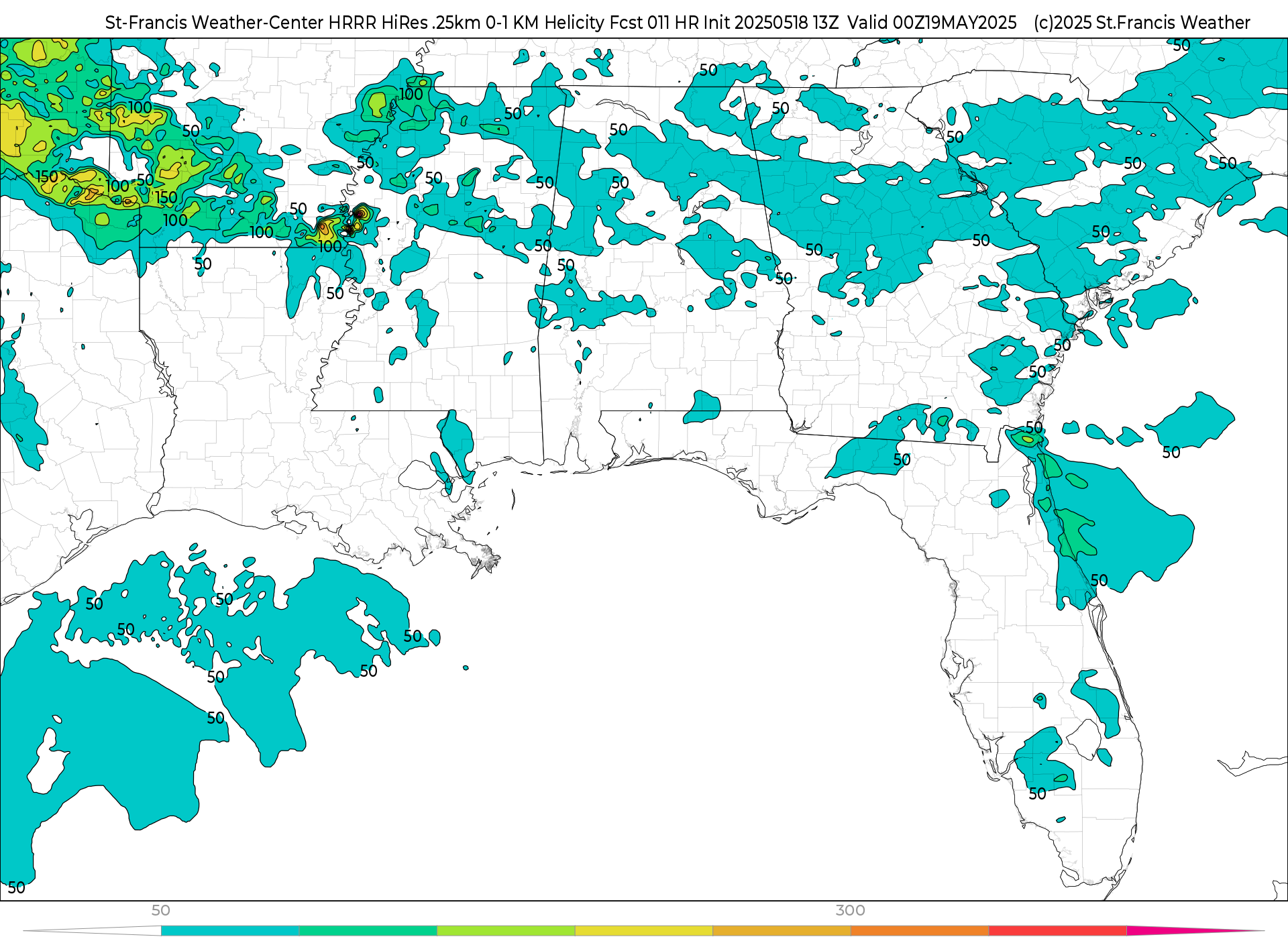Click 'Fcst 011 HR' in the header

pyautogui.click(x=654, y=23)
